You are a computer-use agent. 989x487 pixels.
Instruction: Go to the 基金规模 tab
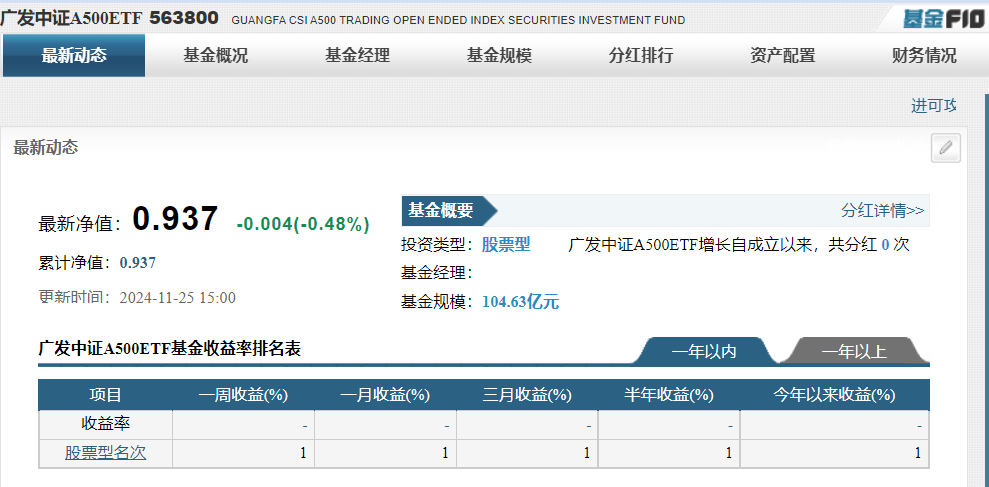pos(499,56)
